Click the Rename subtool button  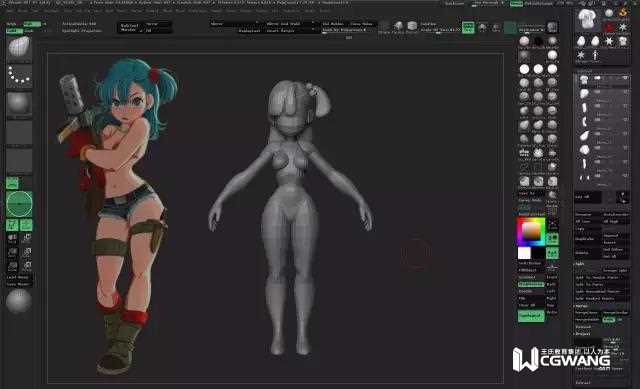pos(588,214)
